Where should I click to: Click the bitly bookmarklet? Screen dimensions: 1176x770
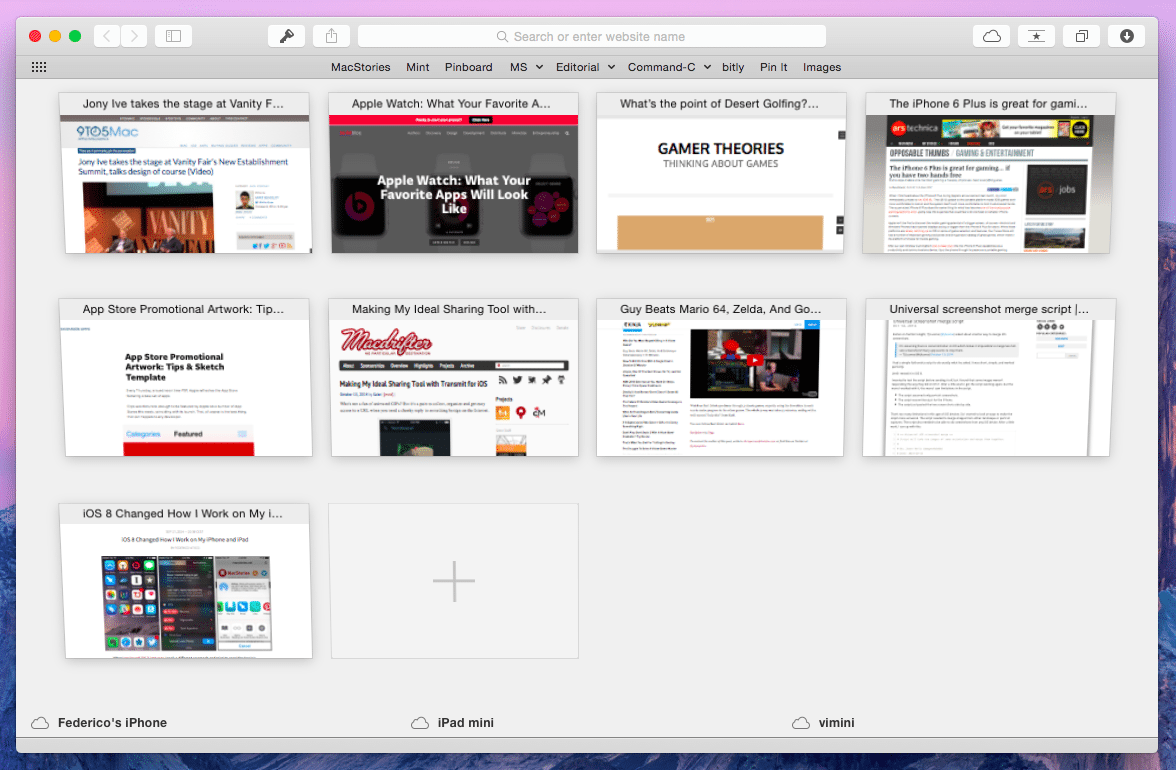click(x=733, y=67)
